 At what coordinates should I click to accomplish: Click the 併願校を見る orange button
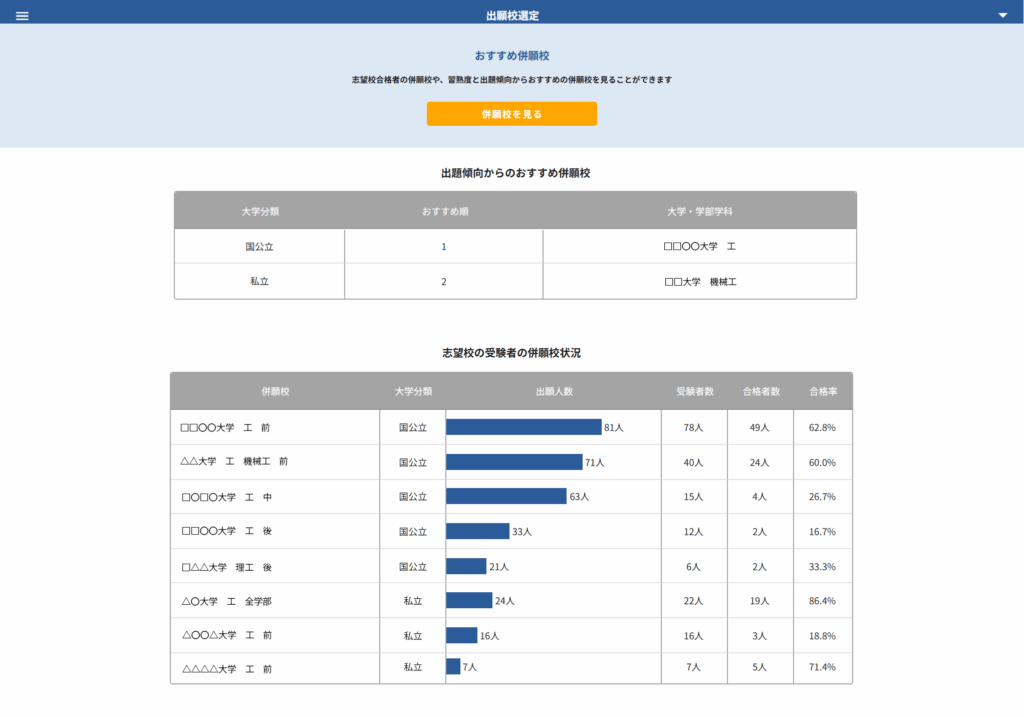pyautogui.click(x=511, y=114)
